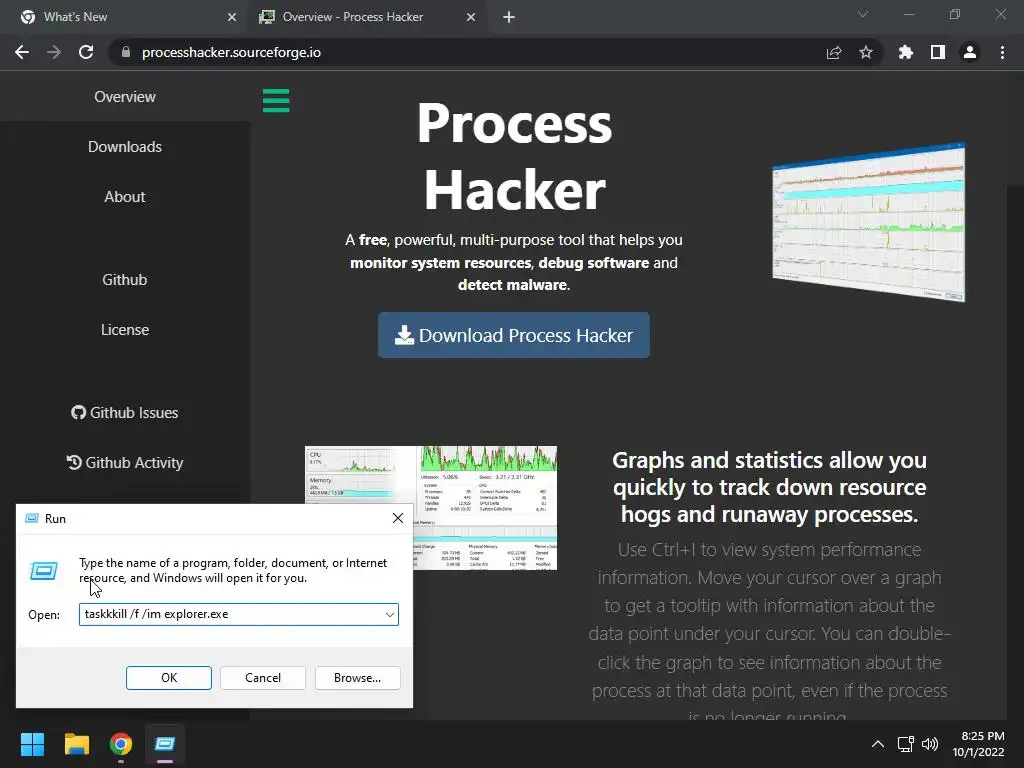This screenshot has width=1024, height=768.
Task: Close the Overview - Process Hacker tab
Action: point(471,17)
